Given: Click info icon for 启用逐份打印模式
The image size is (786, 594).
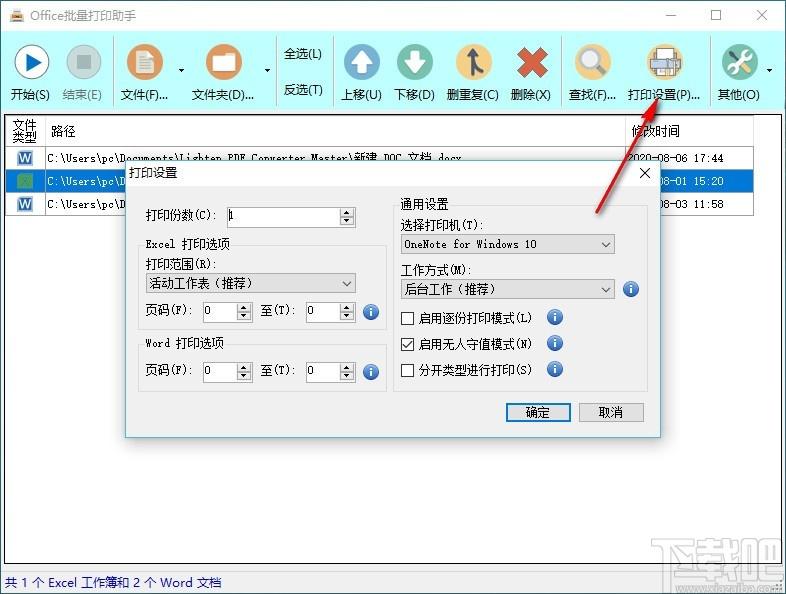Looking at the screenshot, I should click(x=554, y=317).
